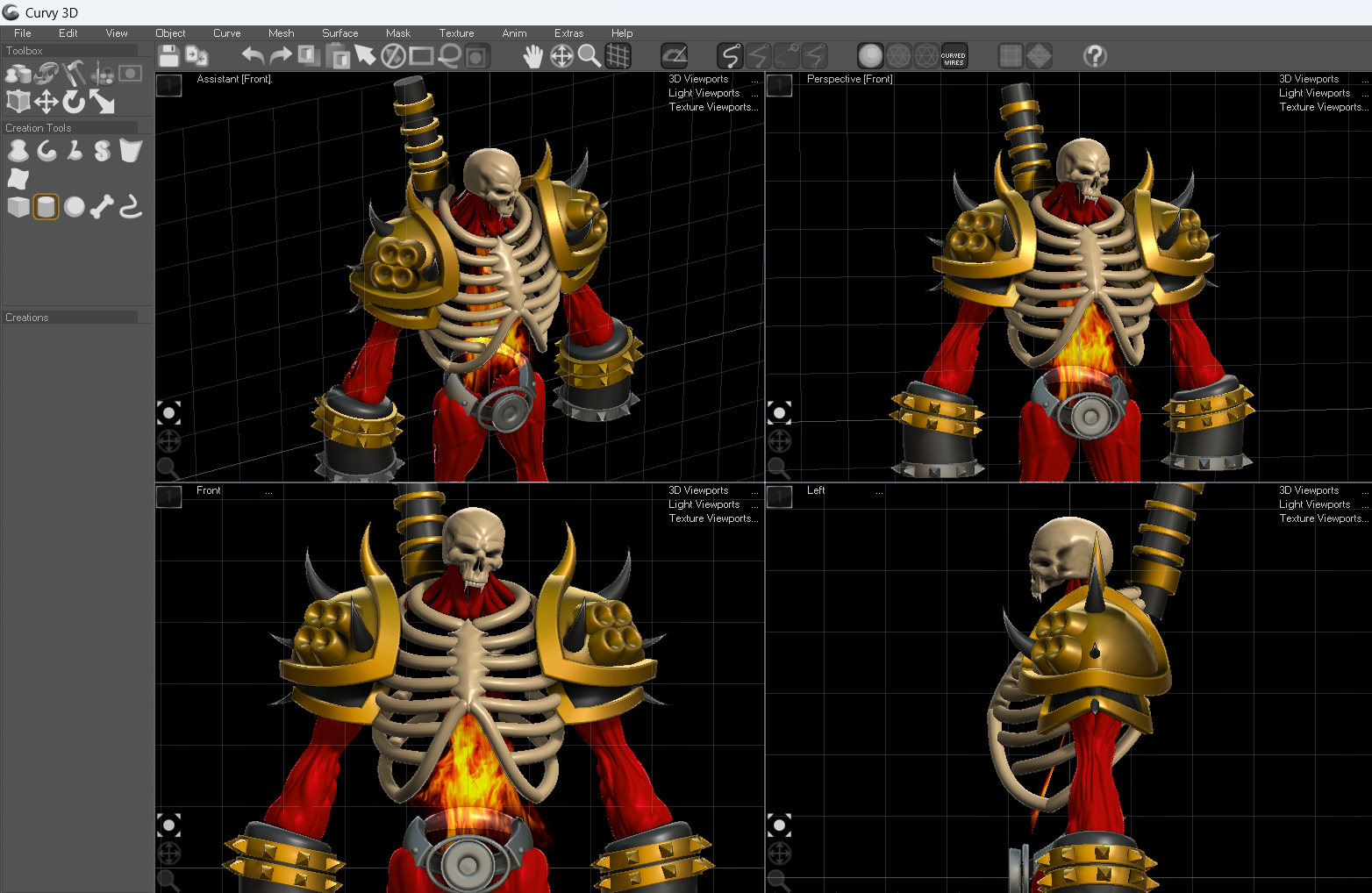Open the Mesh menu
This screenshot has width=1372, height=893.
point(281,33)
